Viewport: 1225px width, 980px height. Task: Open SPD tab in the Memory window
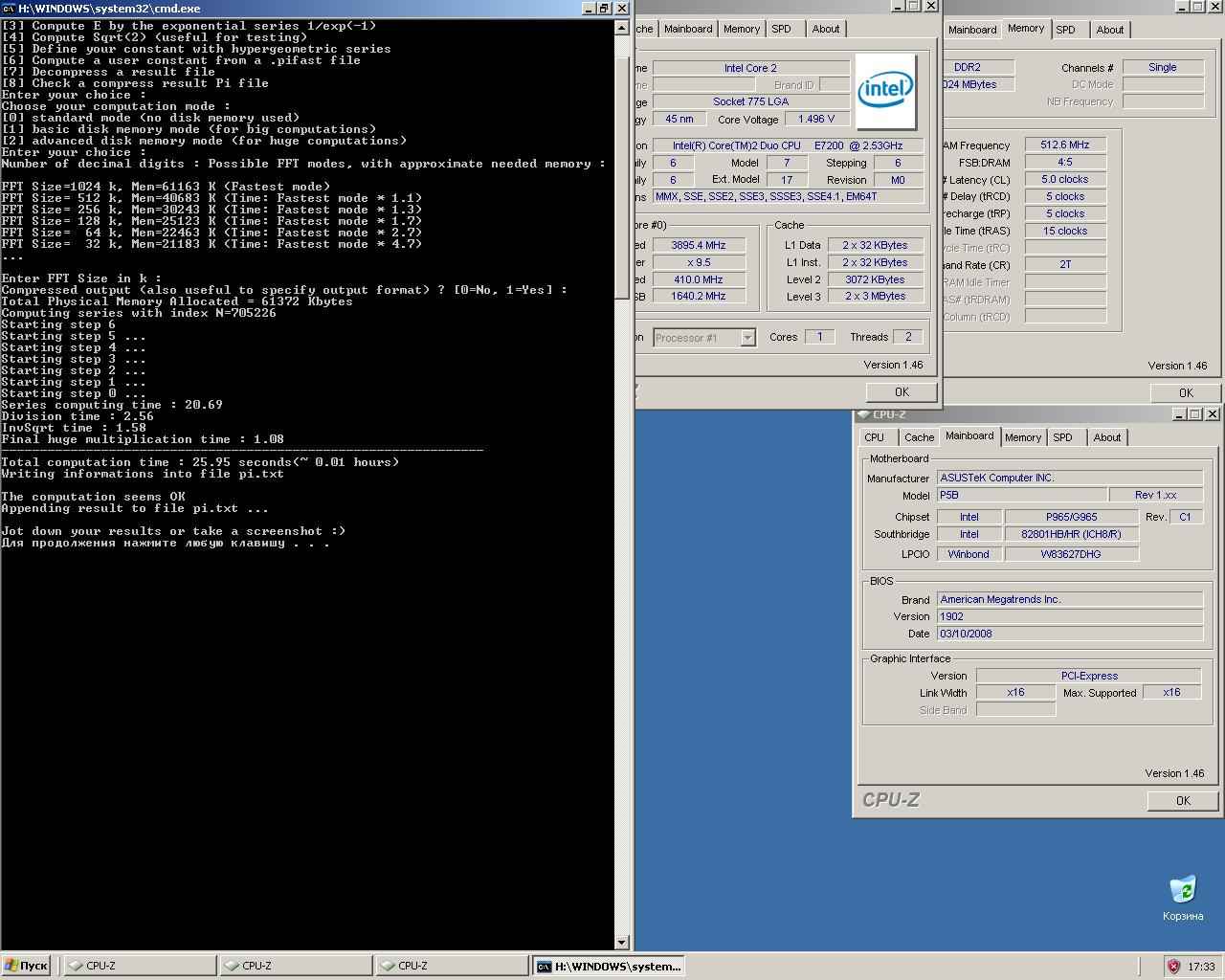[1065, 30]
